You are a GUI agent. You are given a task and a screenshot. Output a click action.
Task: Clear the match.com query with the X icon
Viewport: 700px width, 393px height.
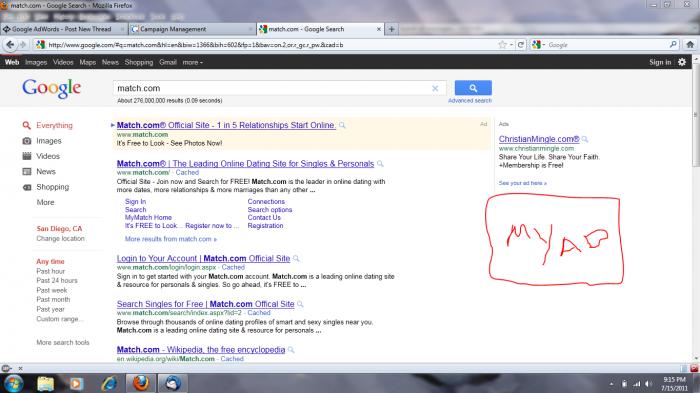coord(435,88)
